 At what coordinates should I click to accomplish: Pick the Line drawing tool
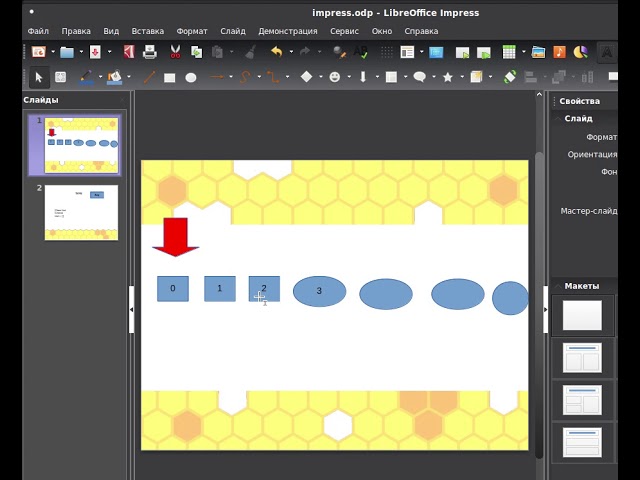[149, 77]
